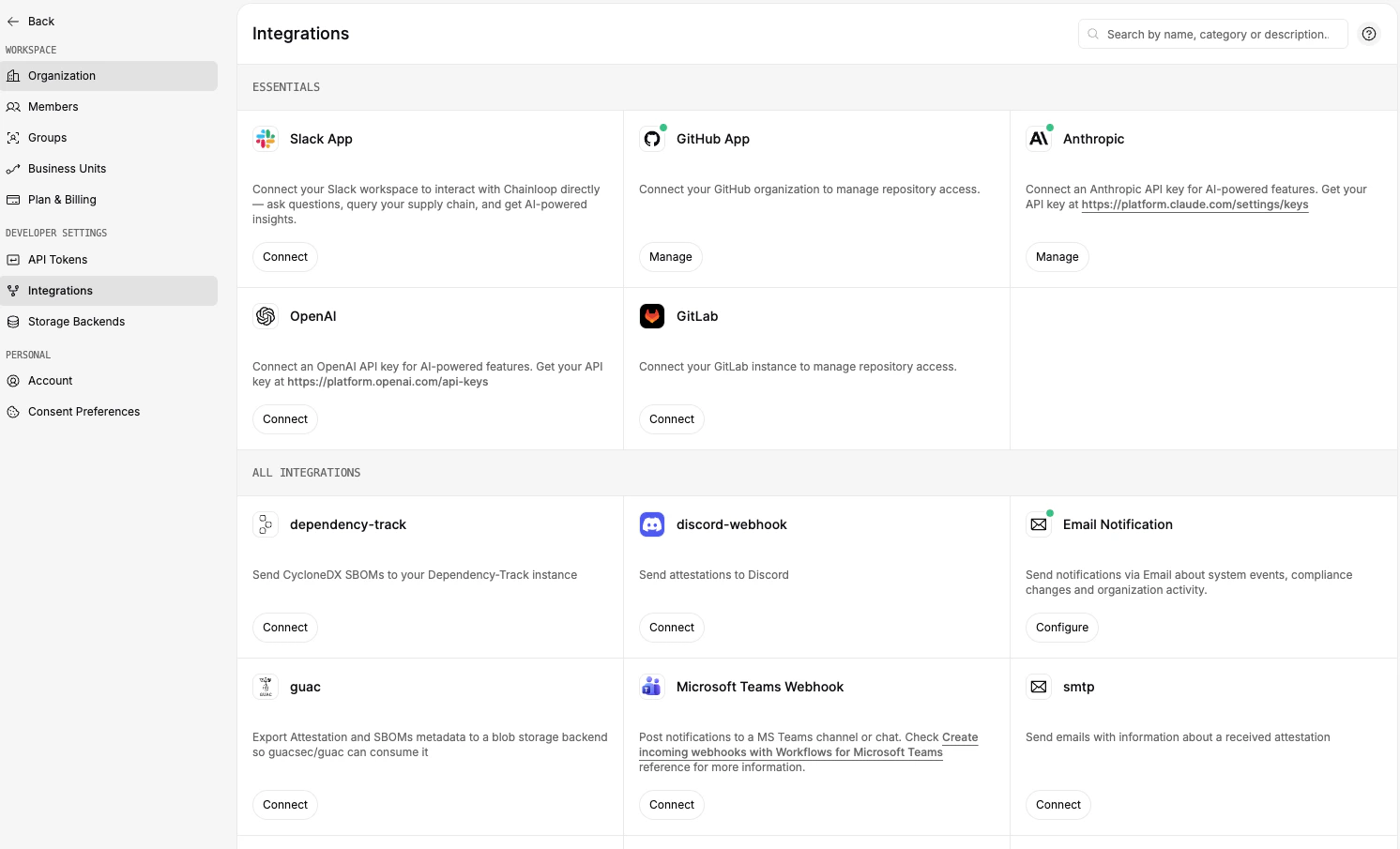Click the Slack App logo
Image resolution: width=1400 pixels, height=849 pixels.
[x=266, y=139]
